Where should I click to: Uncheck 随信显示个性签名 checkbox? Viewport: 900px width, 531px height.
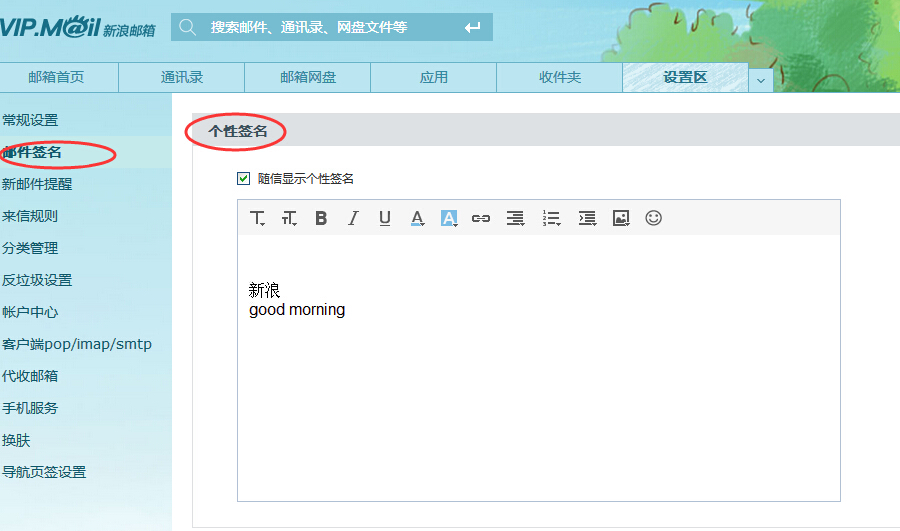[x=243, y=179]
